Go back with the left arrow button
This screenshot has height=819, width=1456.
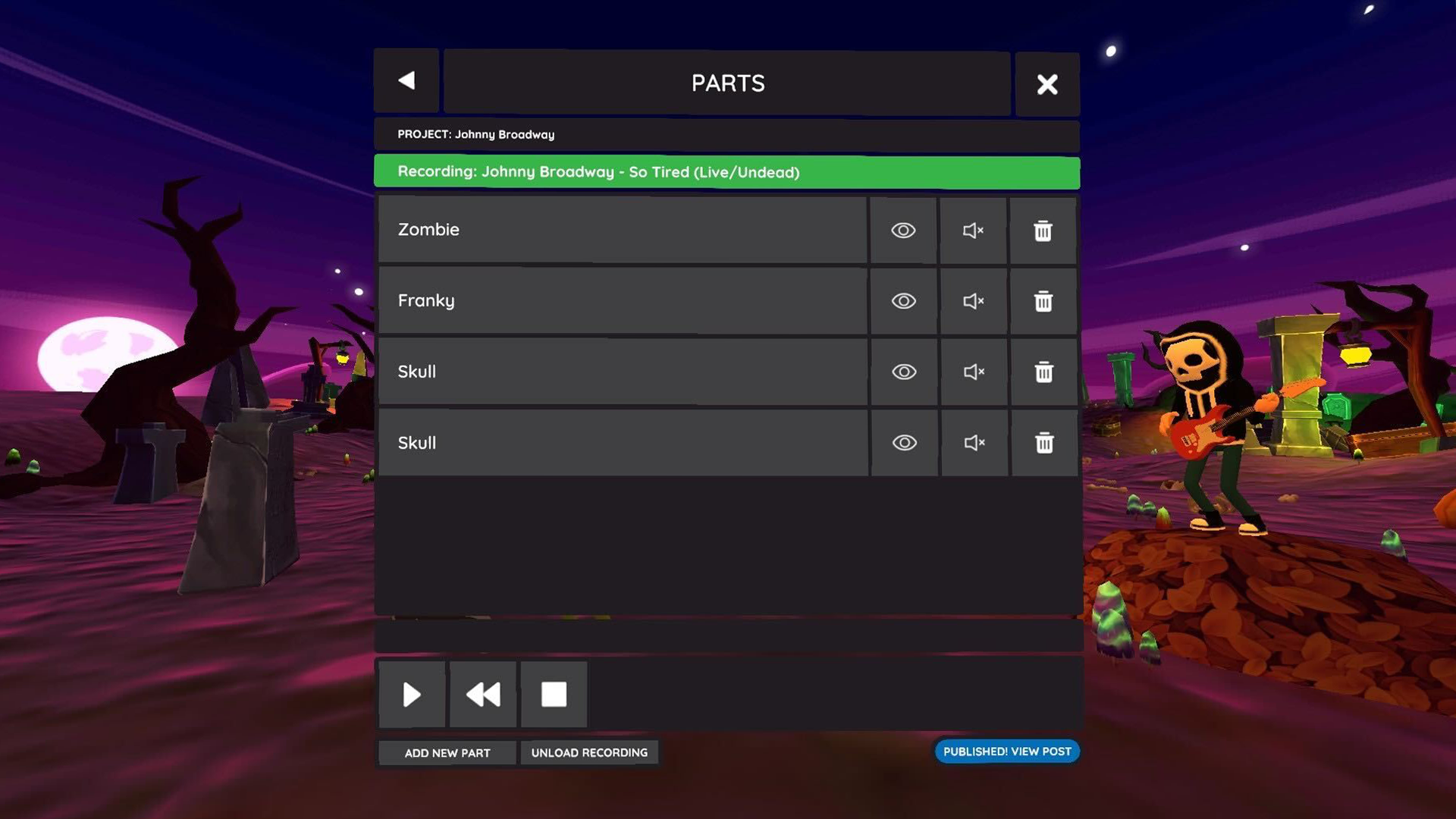click(406, 80)
